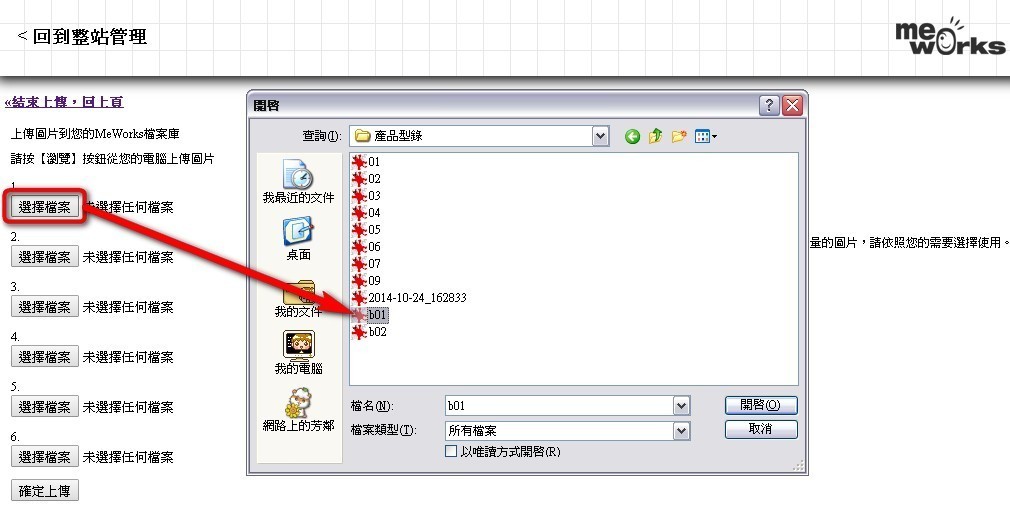Select 網路上的芳鄰 in places bar

point(298,410)
